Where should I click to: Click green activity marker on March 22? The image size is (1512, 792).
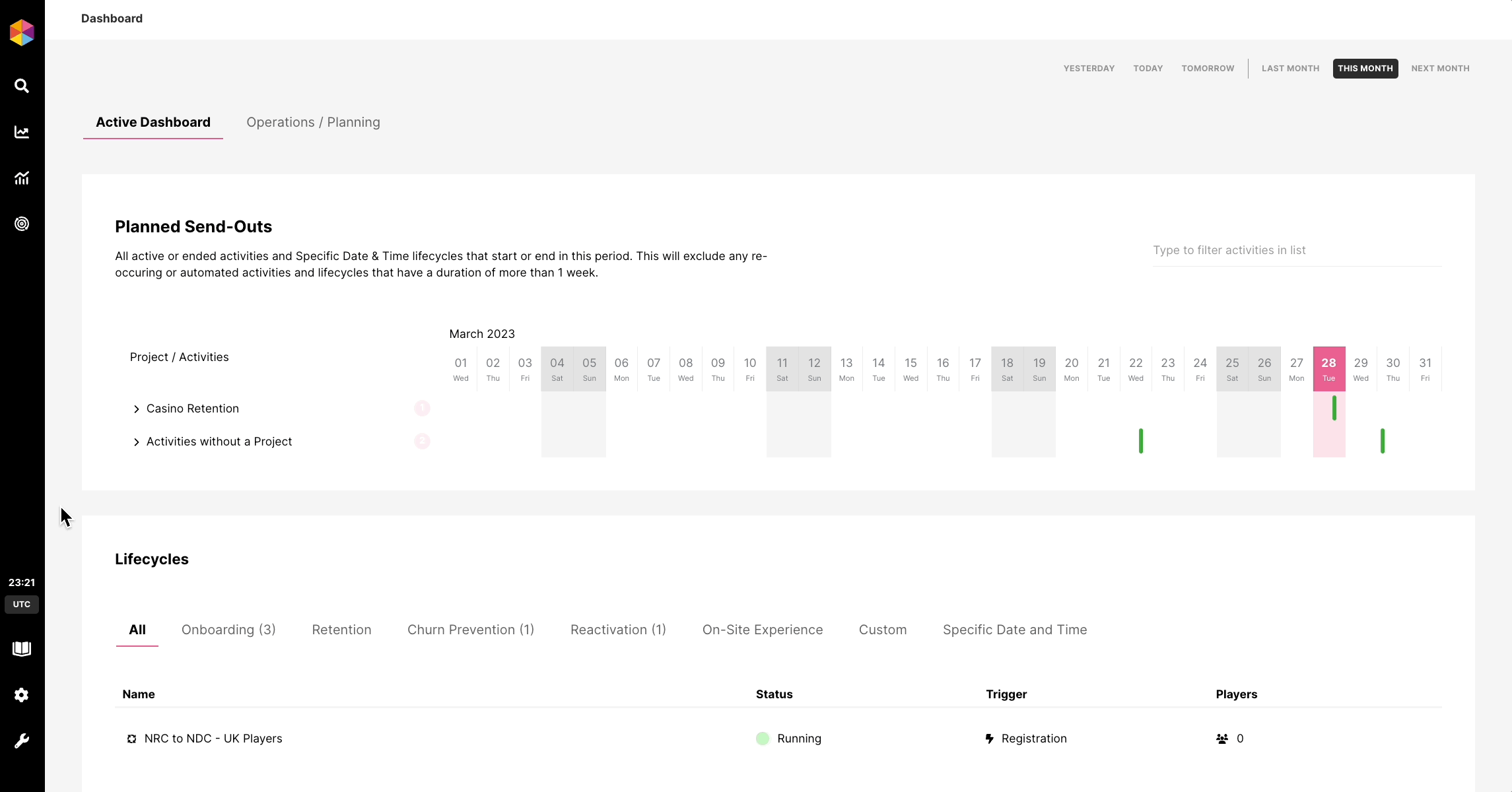coord(1140,441)
